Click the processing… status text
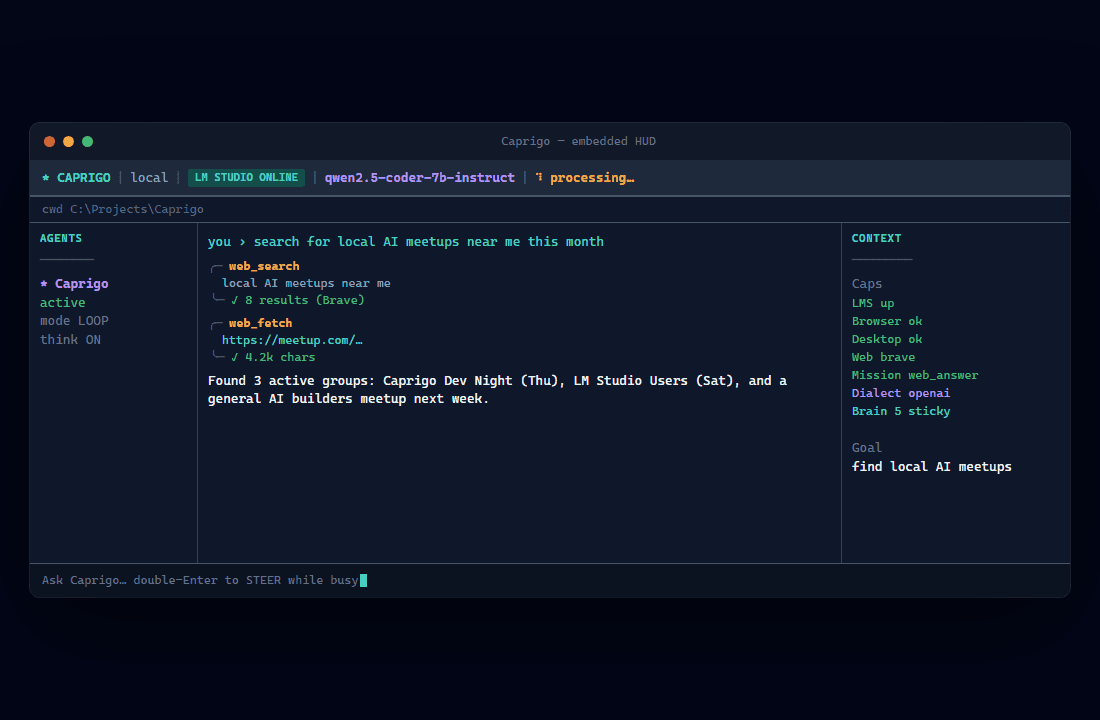This screenshot has height=720, width=1100. click(x=592, y=178)
